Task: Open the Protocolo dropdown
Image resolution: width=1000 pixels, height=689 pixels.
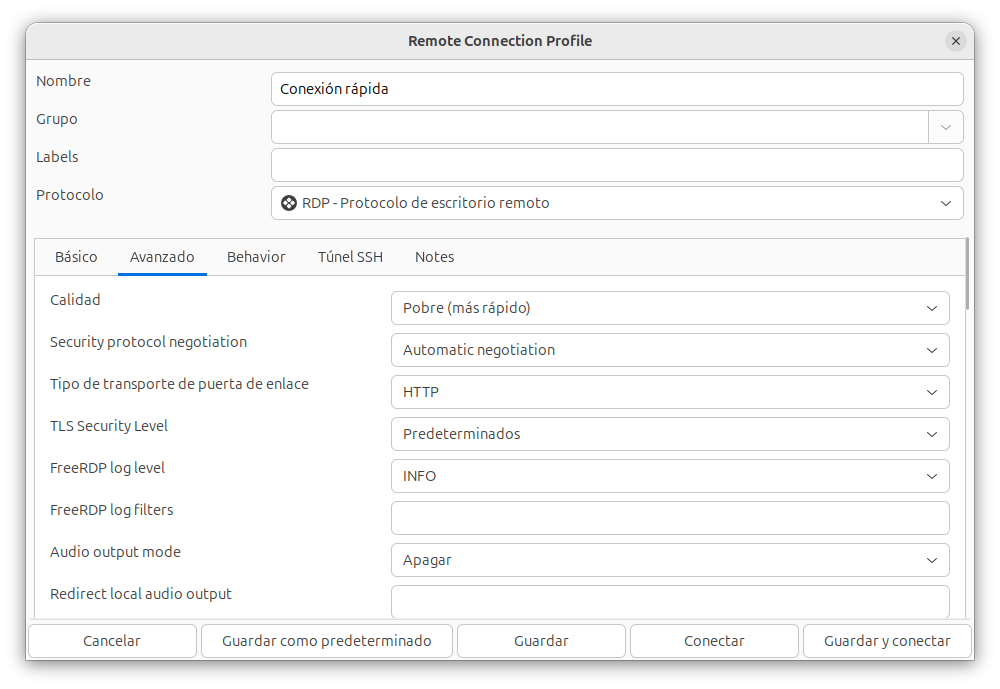Action: (617, 203)
